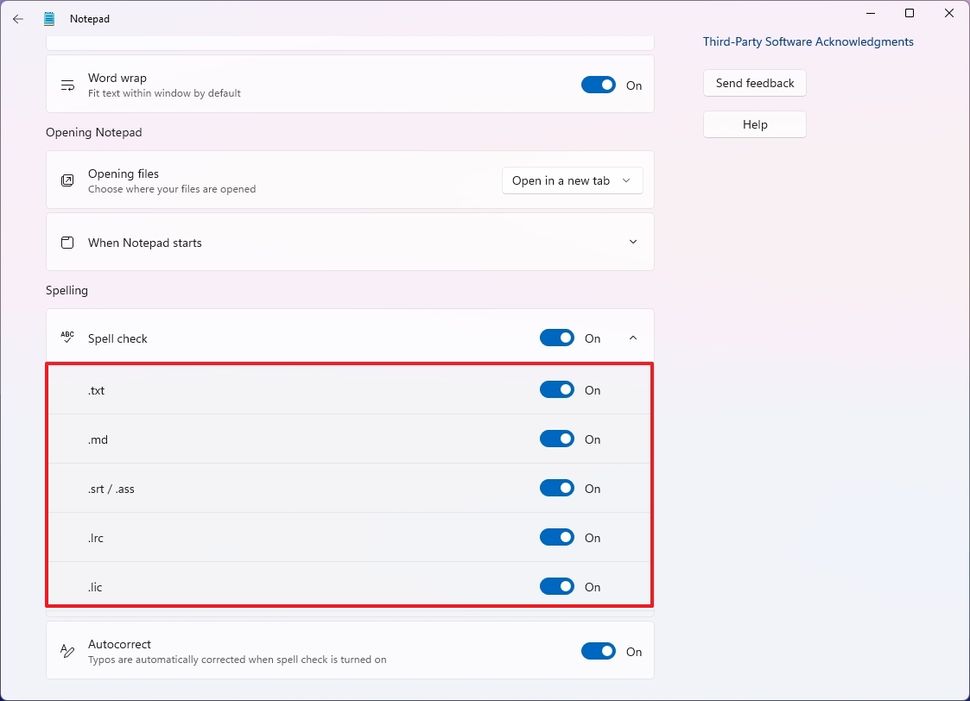
Task: Toggle the Autocorrect switch off
Action: pyautogui.click(x=598, y=650)
